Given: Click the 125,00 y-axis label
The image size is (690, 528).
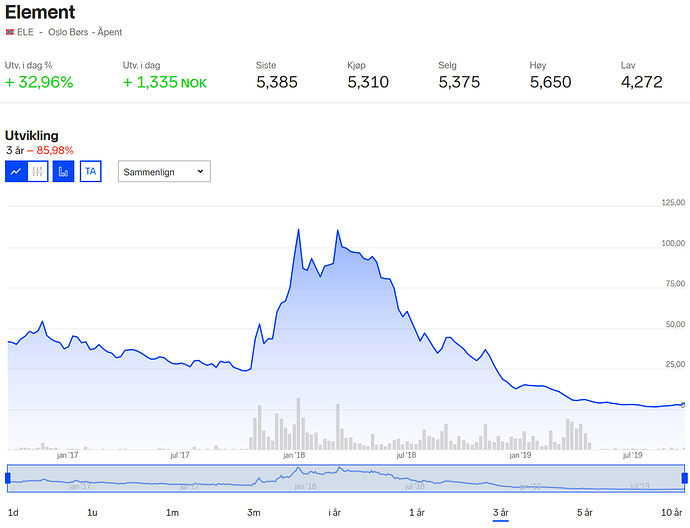Looking at the screenshot, I should click(673, 202).
